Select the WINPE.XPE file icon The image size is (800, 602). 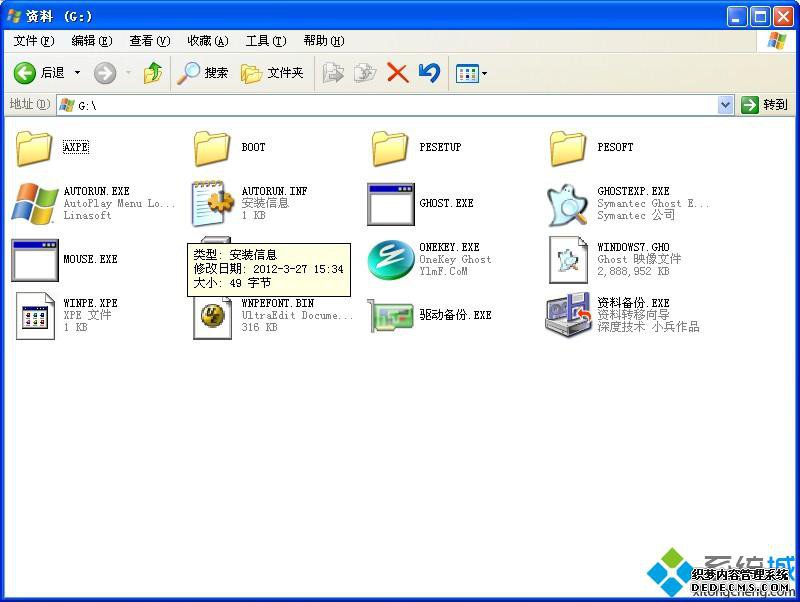35,316
